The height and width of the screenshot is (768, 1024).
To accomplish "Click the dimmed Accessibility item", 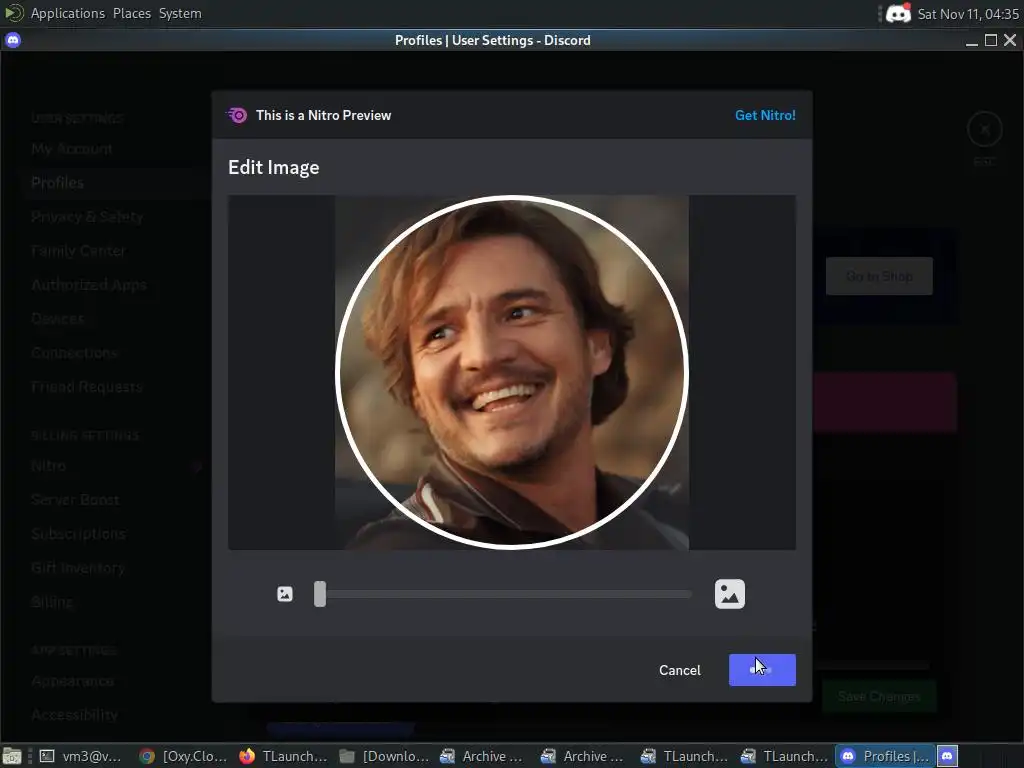I will (74, 715).
